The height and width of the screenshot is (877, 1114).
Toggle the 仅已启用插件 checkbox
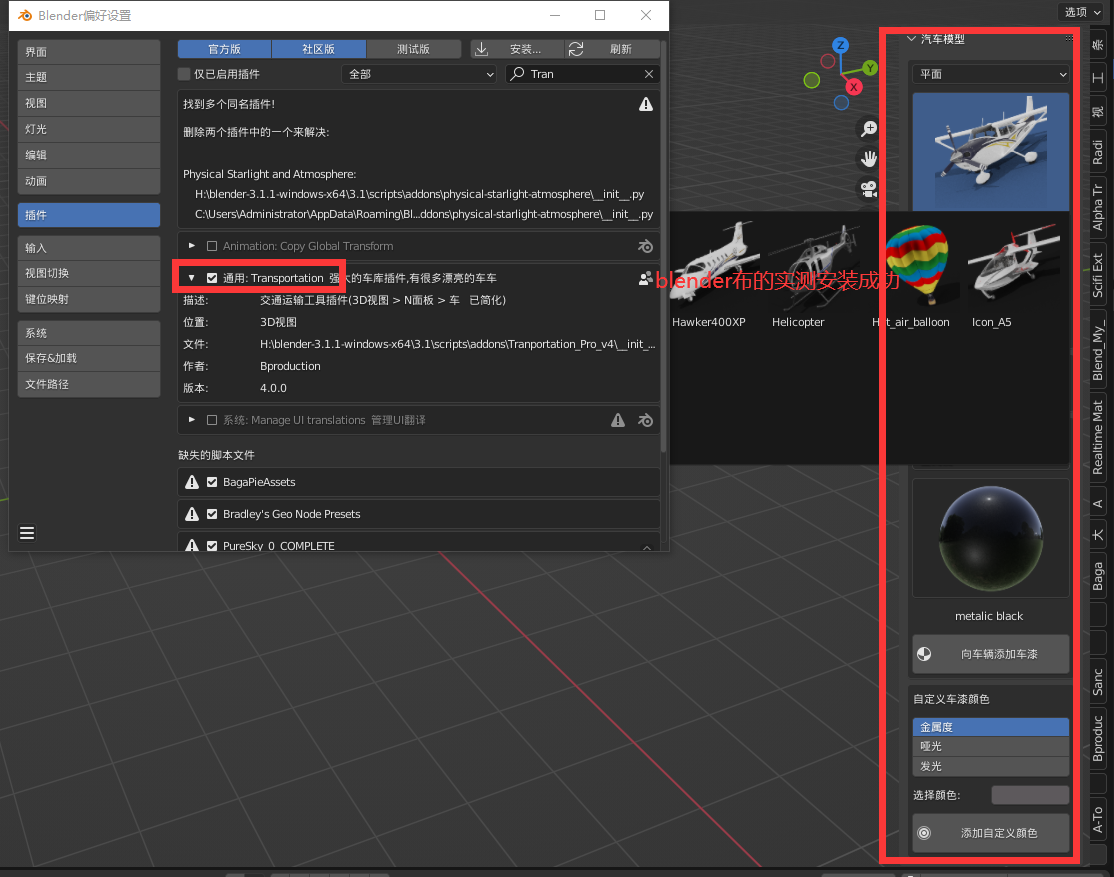pos(185,74)
